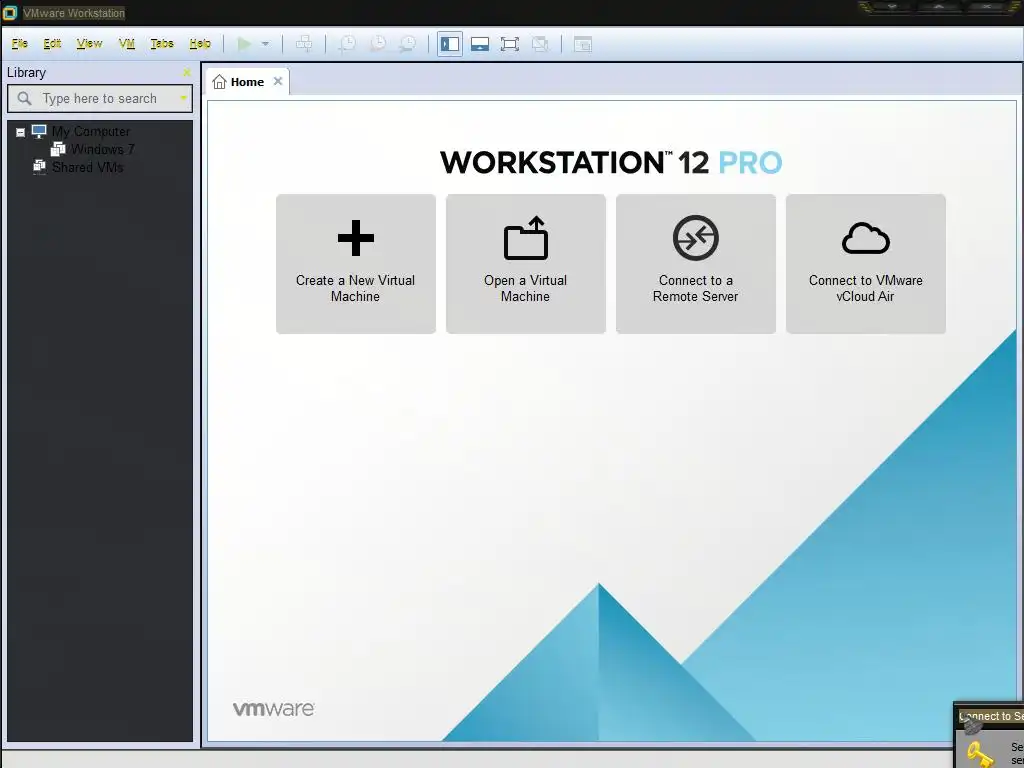
Task: Click the Library search input field
Action: [100, 99]
